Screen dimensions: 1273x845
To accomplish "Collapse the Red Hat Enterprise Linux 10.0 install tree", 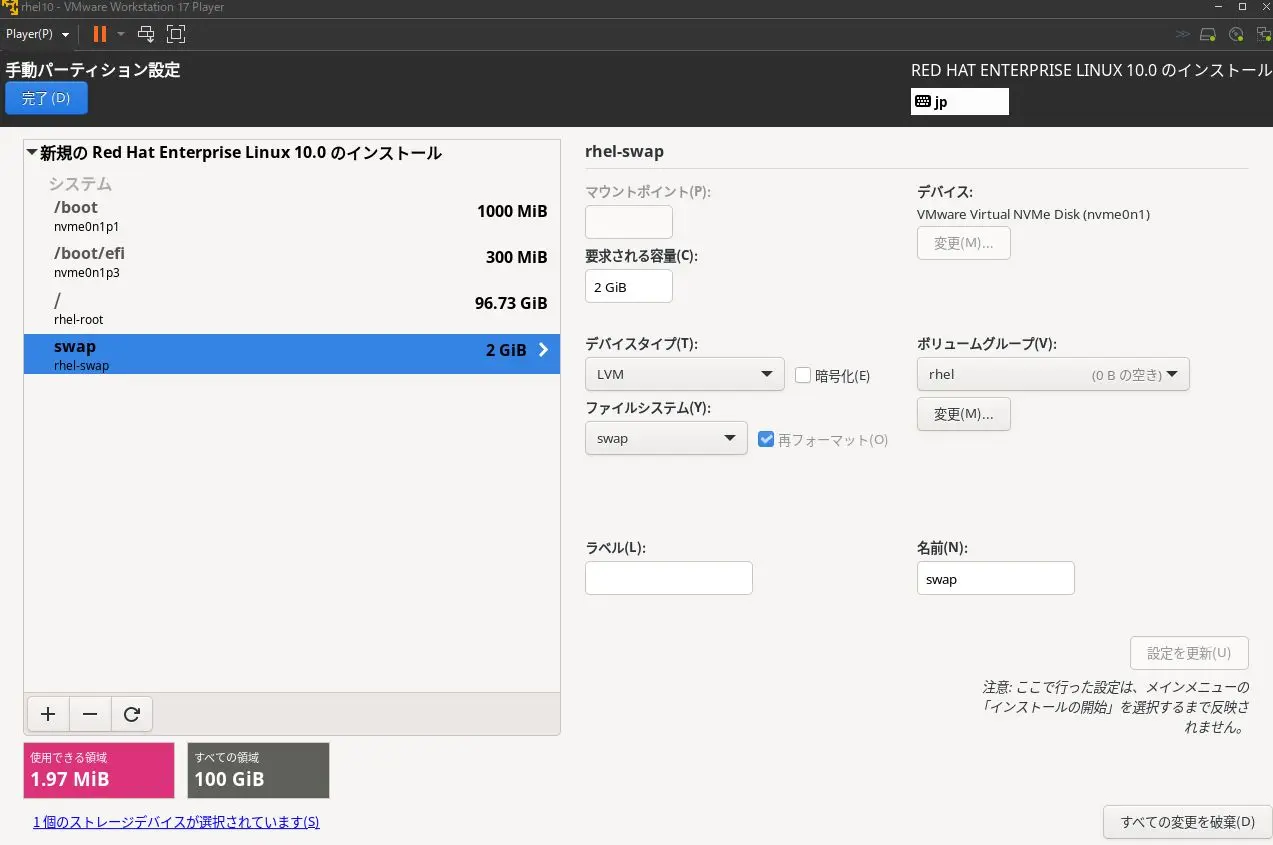I will click(32, 152).
